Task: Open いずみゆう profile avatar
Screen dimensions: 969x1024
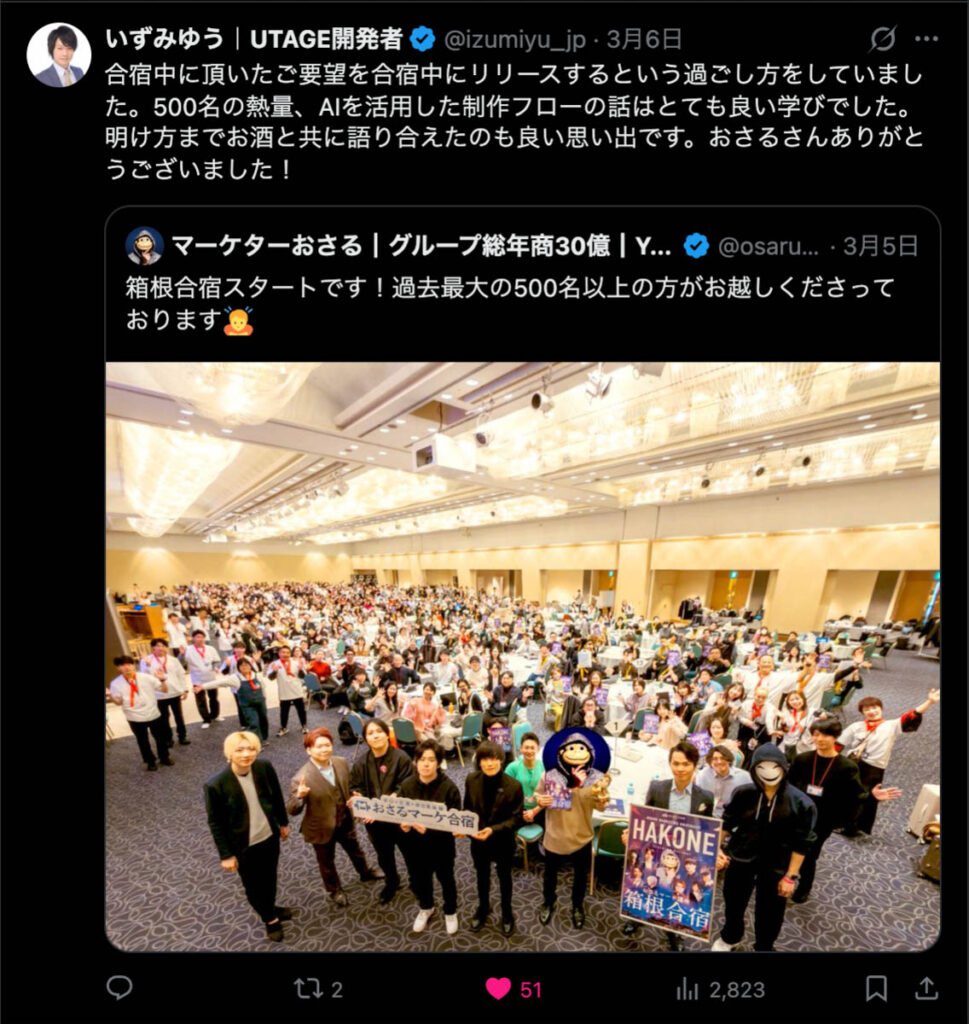Action: coord(59,56)
